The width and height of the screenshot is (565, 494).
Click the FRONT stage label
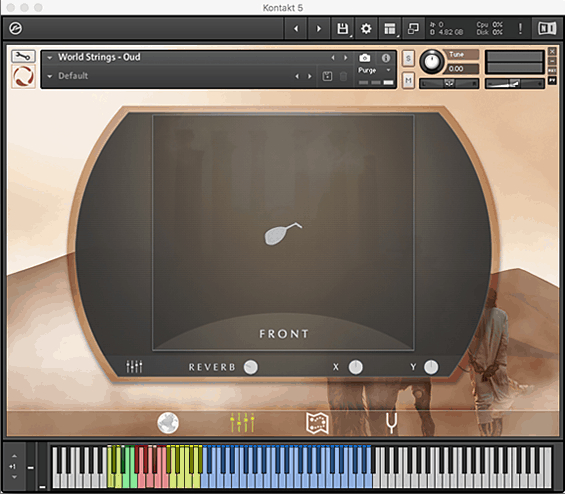284,334
